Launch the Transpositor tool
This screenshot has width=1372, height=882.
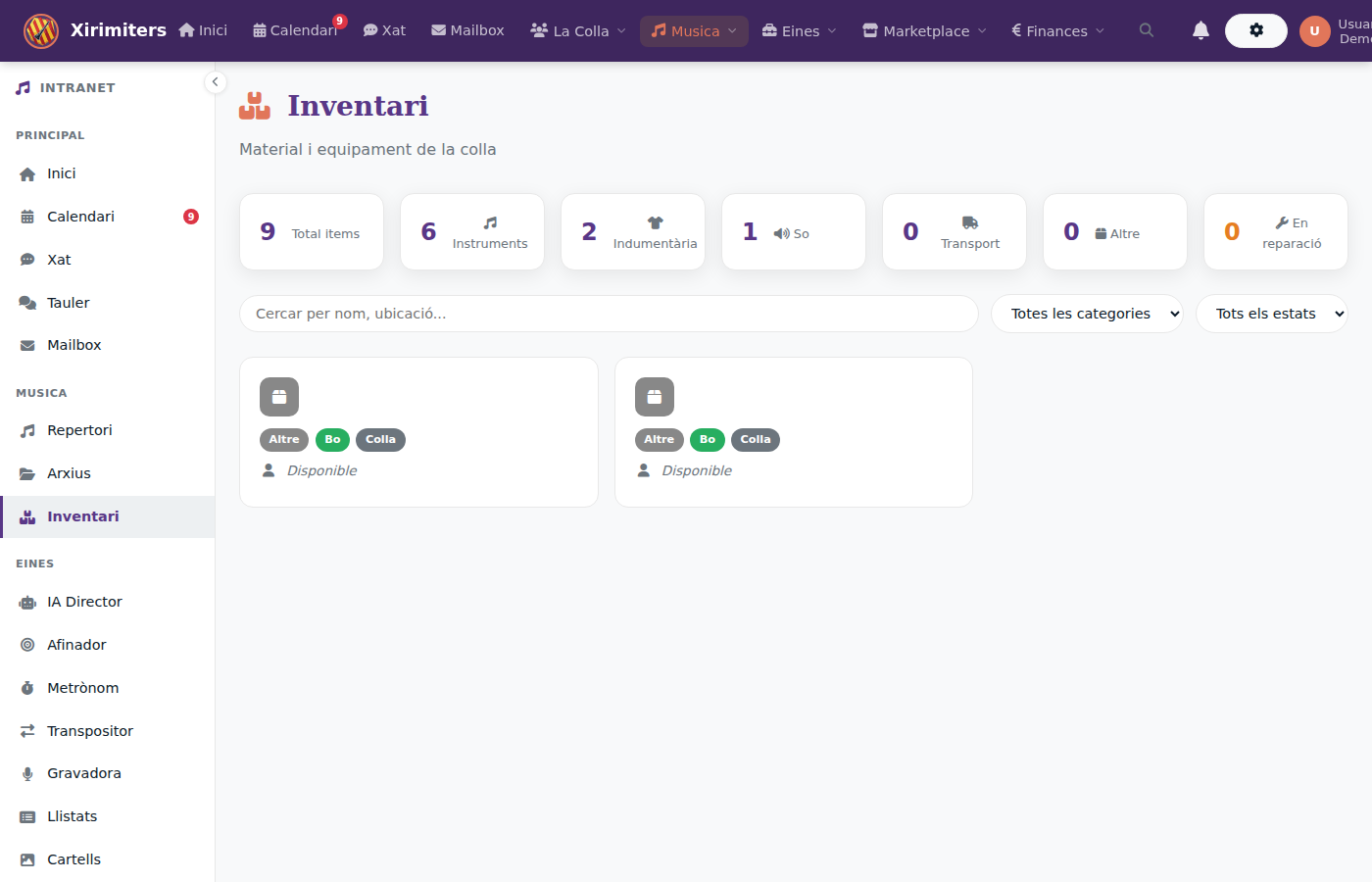90,730
